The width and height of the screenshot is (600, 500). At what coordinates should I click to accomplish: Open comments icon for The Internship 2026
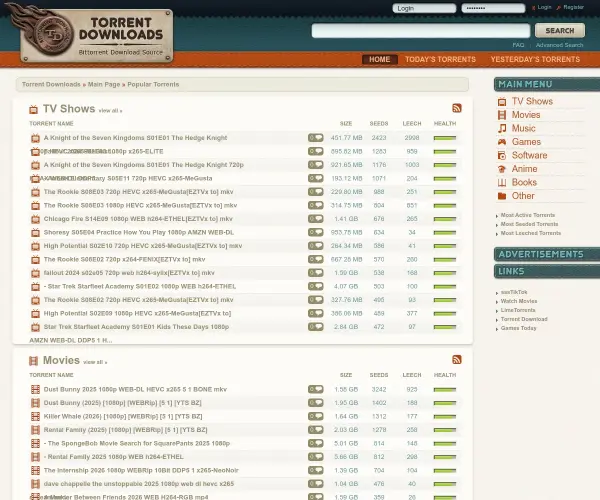click(x=316, y=470)
